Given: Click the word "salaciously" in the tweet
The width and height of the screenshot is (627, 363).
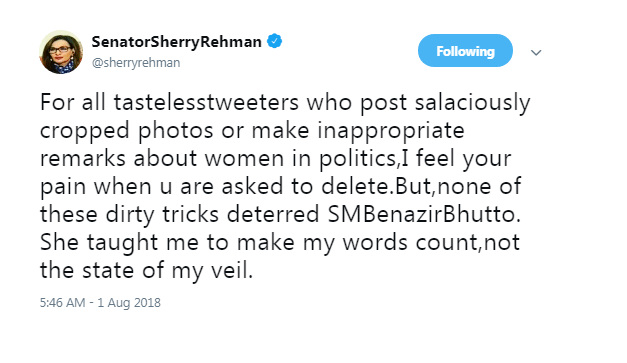Looking at the screenshot, I should tap(473, 103).
